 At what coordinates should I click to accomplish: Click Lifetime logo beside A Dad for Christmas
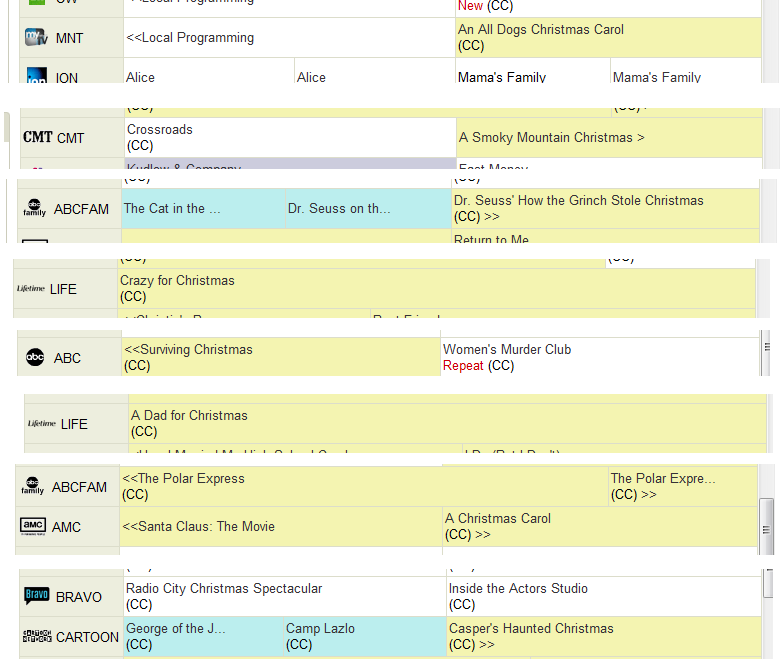click(42, 423)
